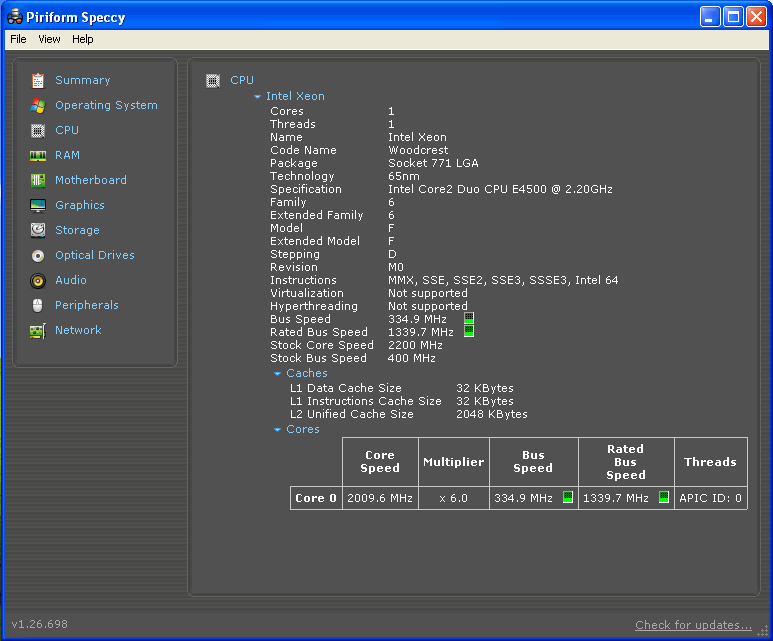Open the Operating System section
The width and height of the screenshot is (773, 641).
click(x=106, y=106)
